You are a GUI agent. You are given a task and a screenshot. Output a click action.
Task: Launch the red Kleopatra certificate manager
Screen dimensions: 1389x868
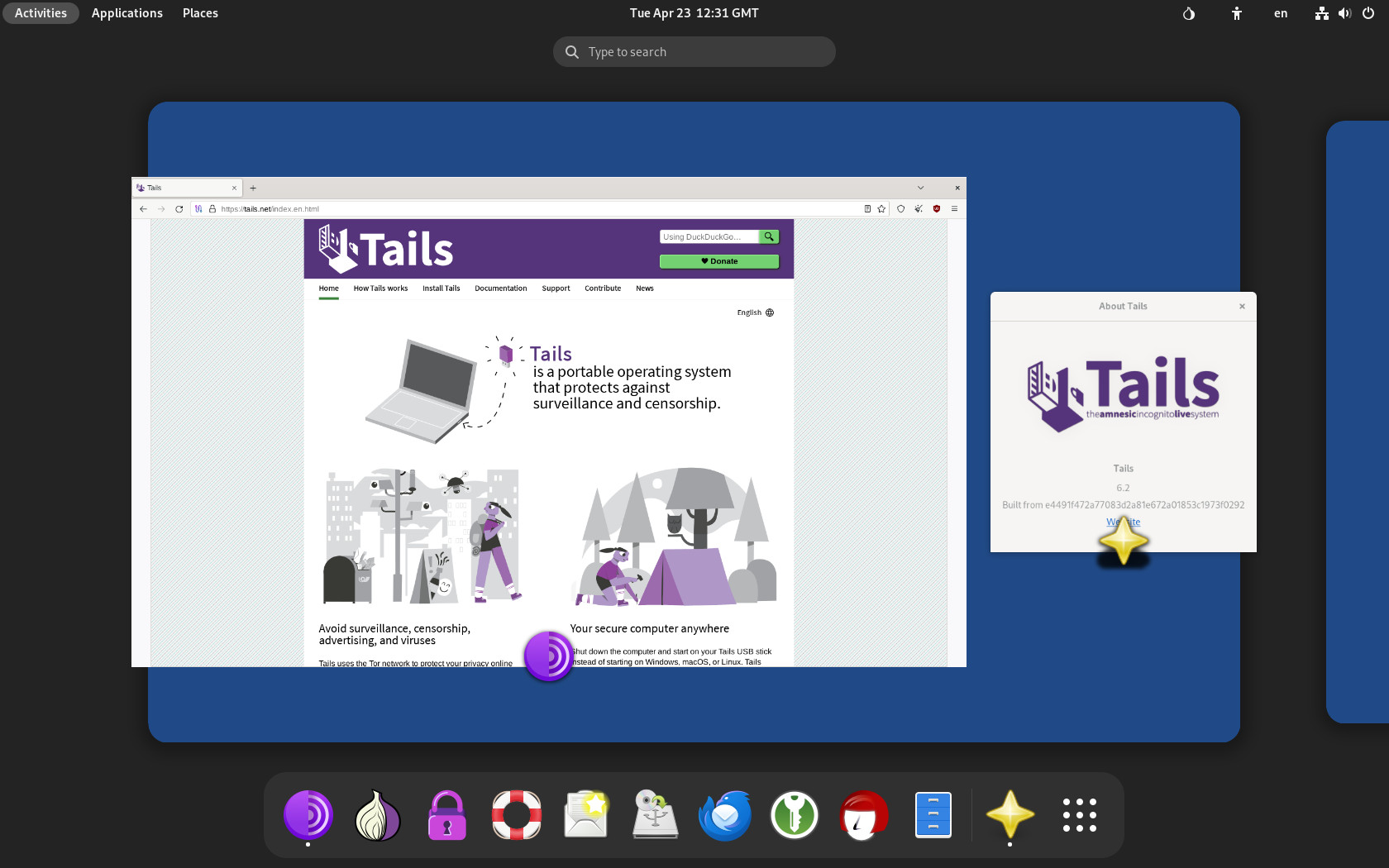pyautogui.click(x=864, y=815)
